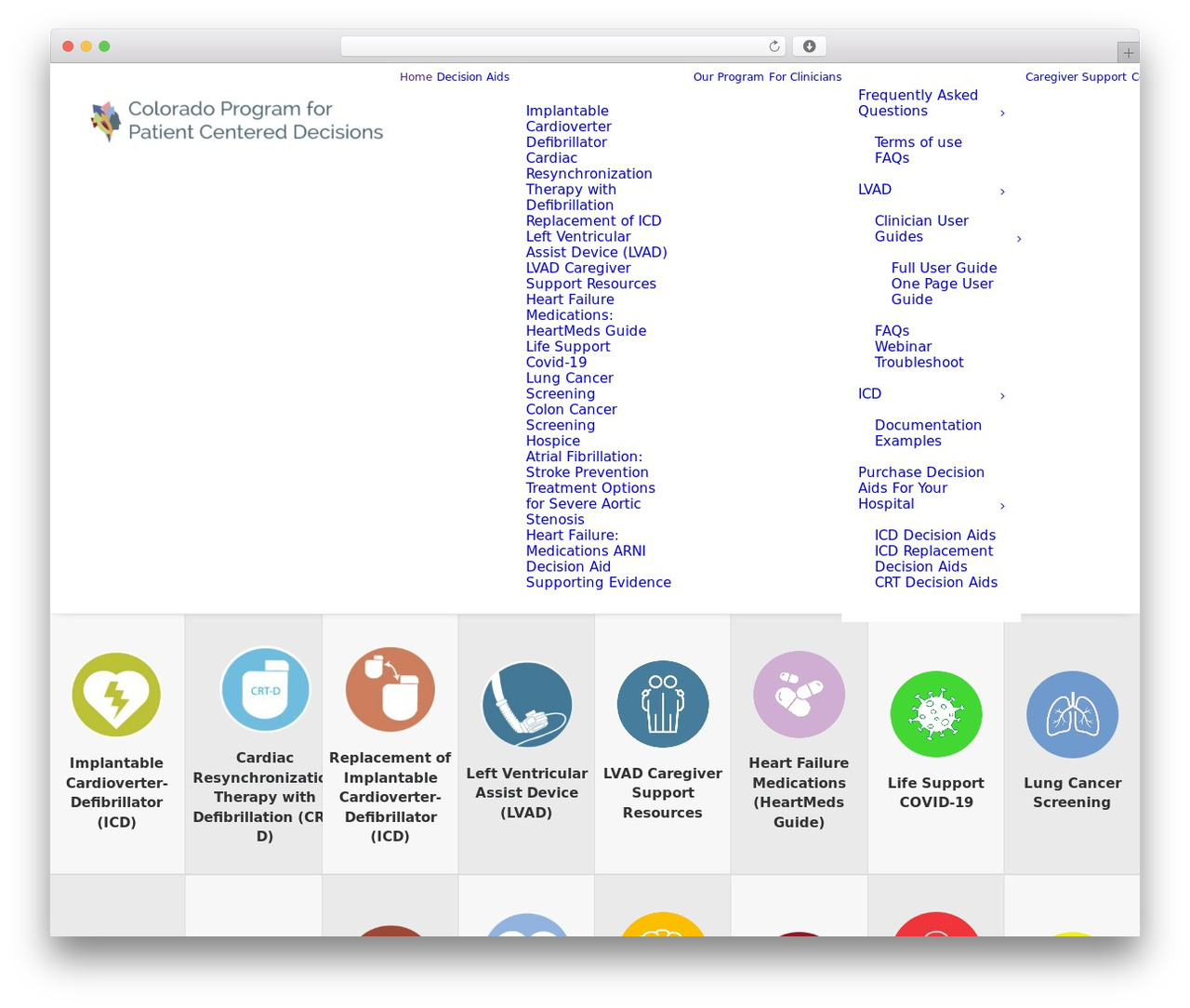
Task: Open the Full User Guide link
Action: tap(945, 269)
